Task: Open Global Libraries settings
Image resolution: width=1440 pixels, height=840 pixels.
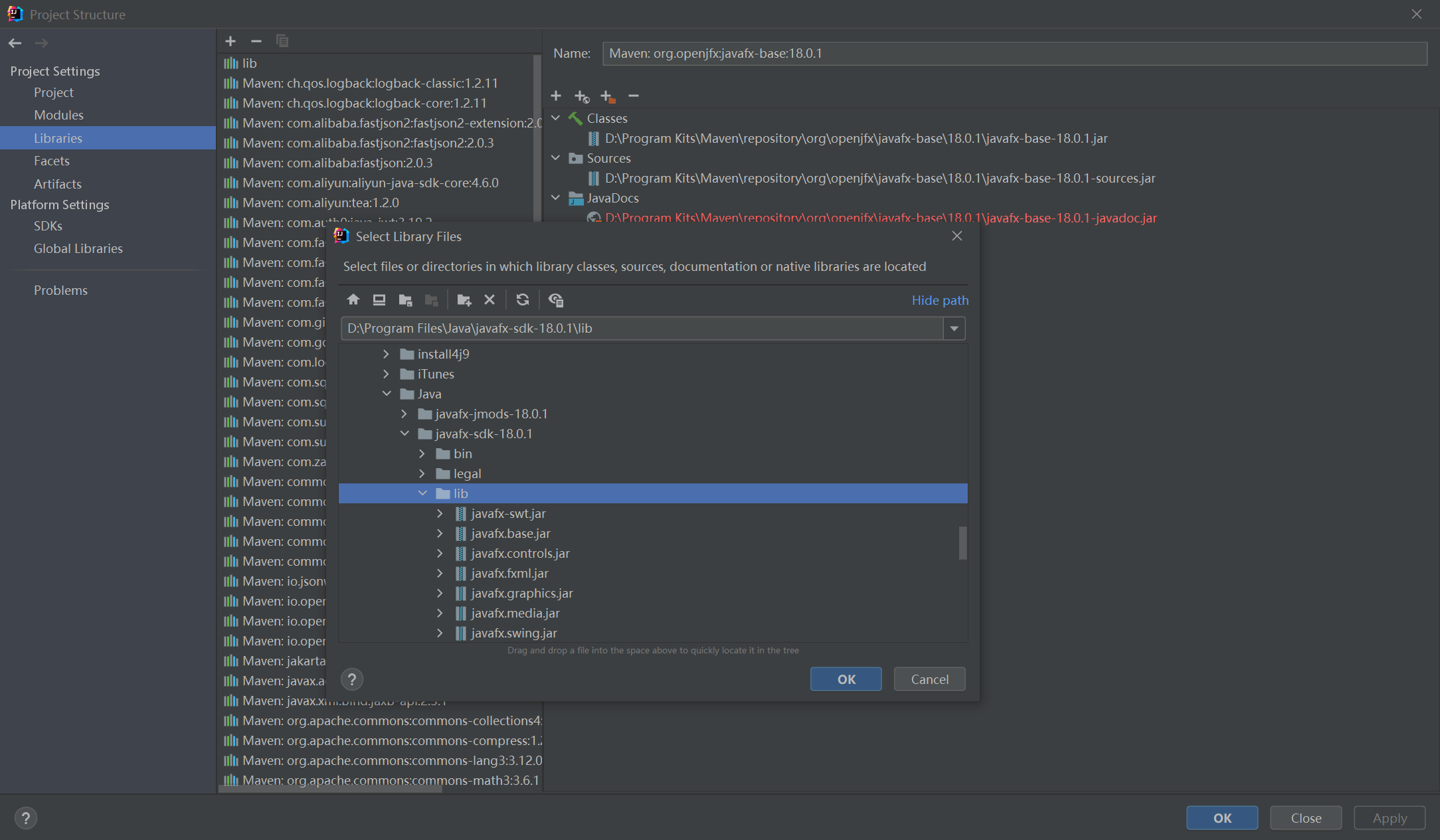Action: click(78, 248)
